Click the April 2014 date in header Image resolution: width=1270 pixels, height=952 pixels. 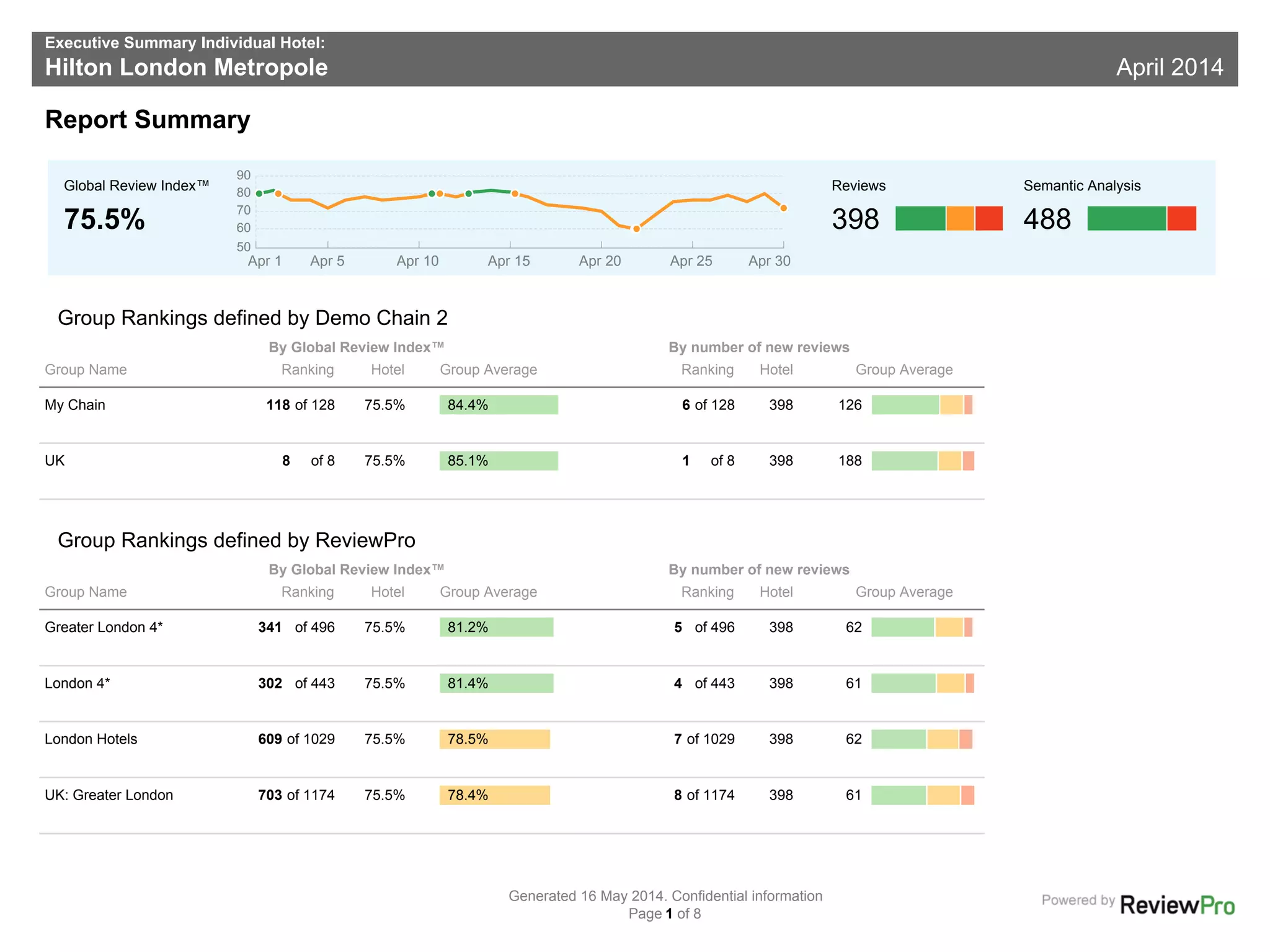[x=1169, y=67]
